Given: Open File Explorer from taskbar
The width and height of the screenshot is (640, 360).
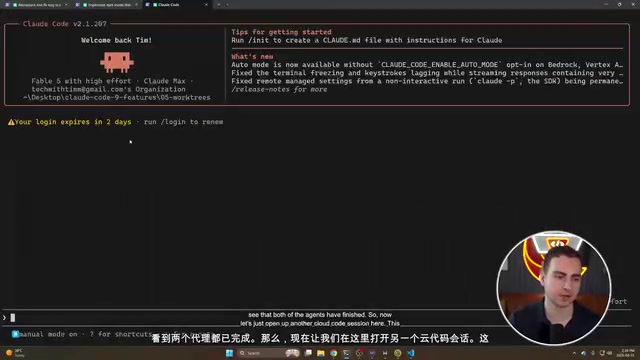Looking at the screenshot, I should tap(321, 353).
